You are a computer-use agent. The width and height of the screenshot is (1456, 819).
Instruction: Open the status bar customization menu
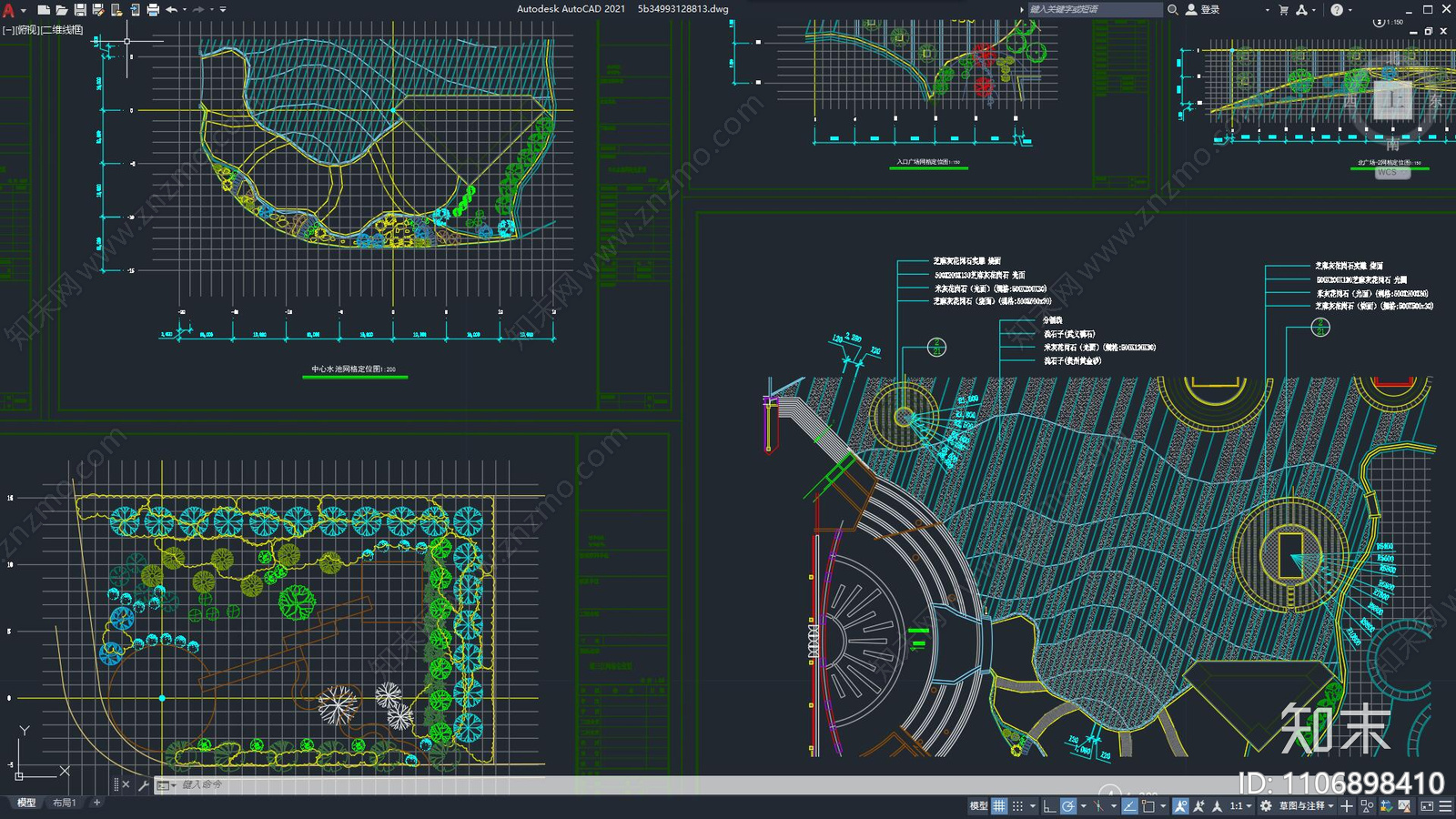click(x=1445, y=806)
